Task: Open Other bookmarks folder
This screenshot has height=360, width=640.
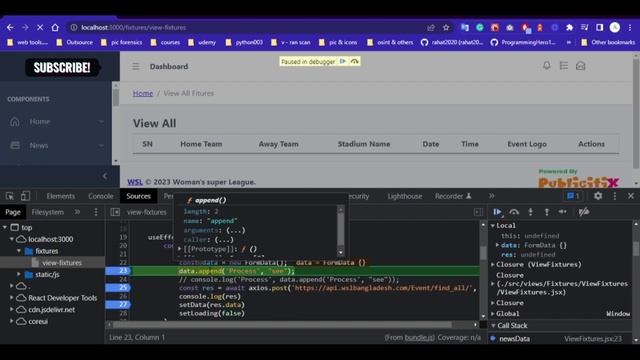Action: pyautogui.click(x=608, y=42)
